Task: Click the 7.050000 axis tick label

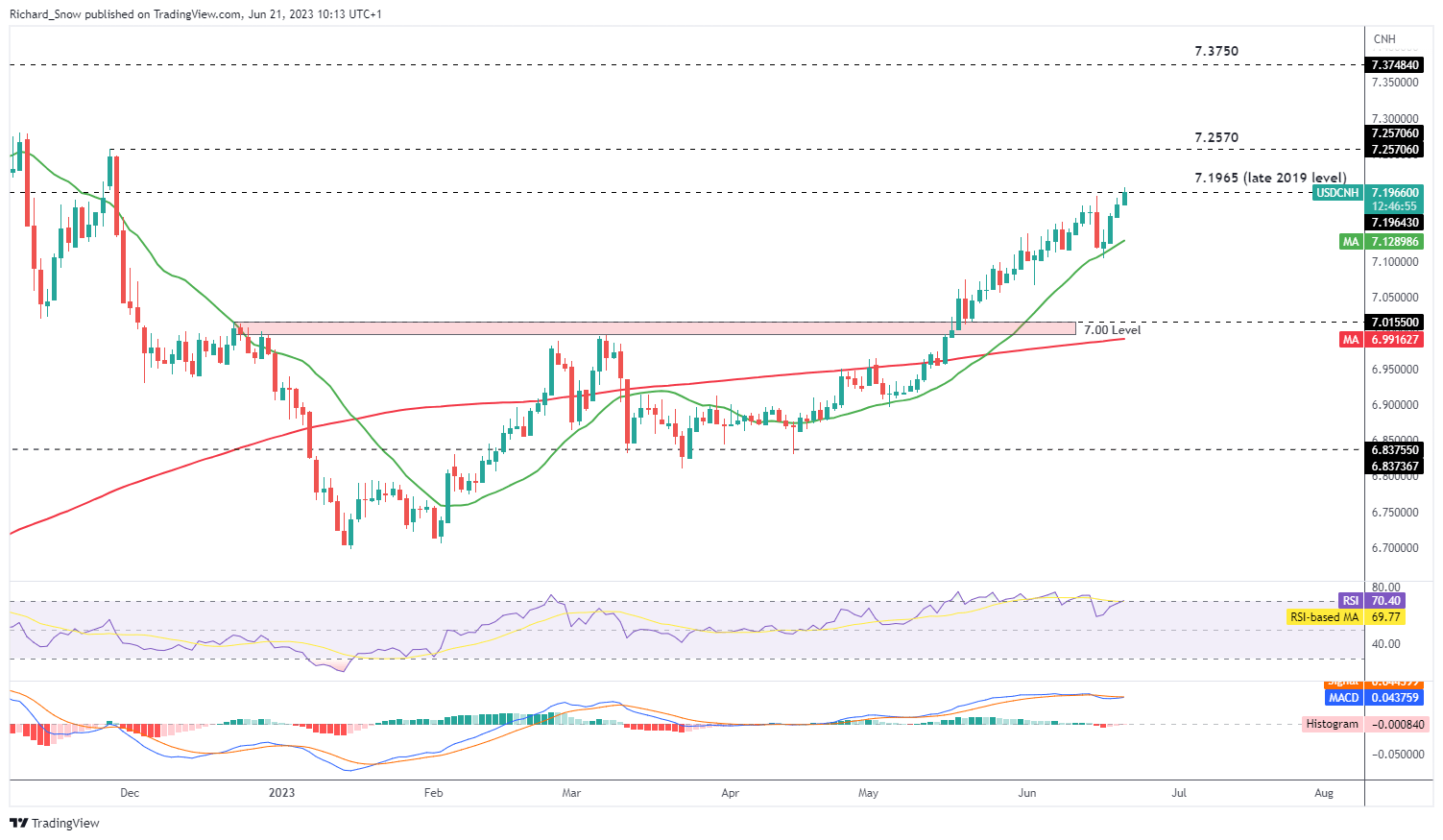Action: click(1395, 298)
